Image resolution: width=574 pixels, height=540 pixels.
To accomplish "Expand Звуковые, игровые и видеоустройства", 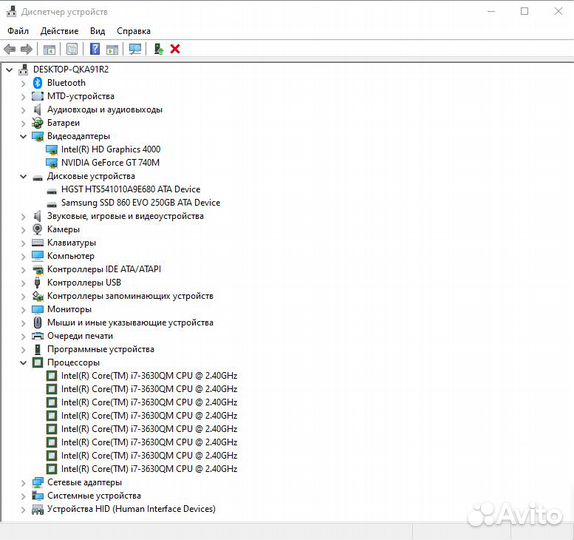I will [23, 217].
